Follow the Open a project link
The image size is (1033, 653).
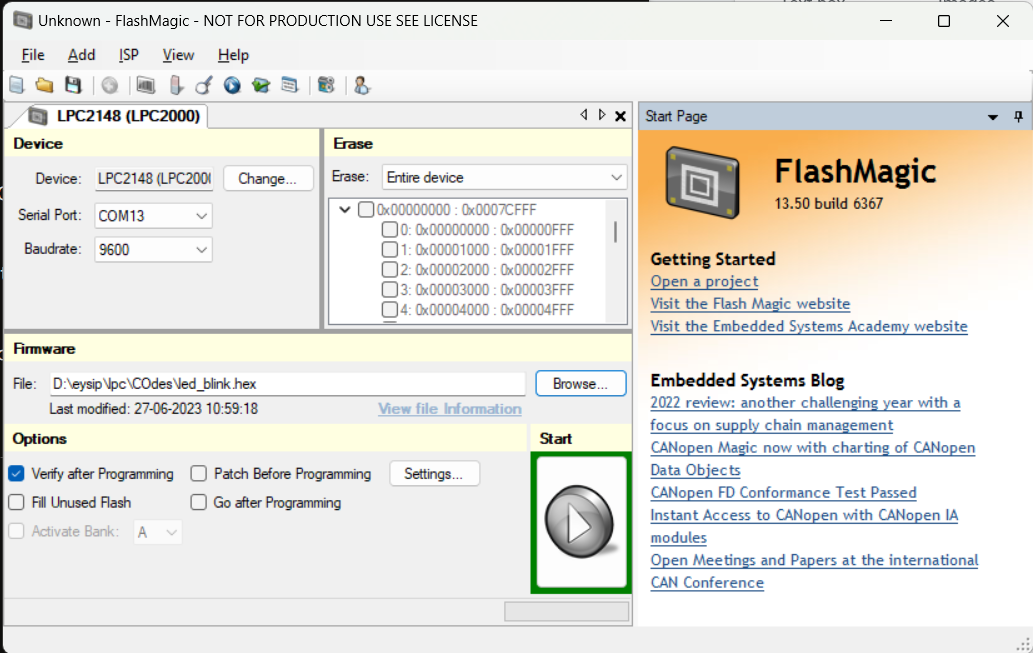coord(703,281)
